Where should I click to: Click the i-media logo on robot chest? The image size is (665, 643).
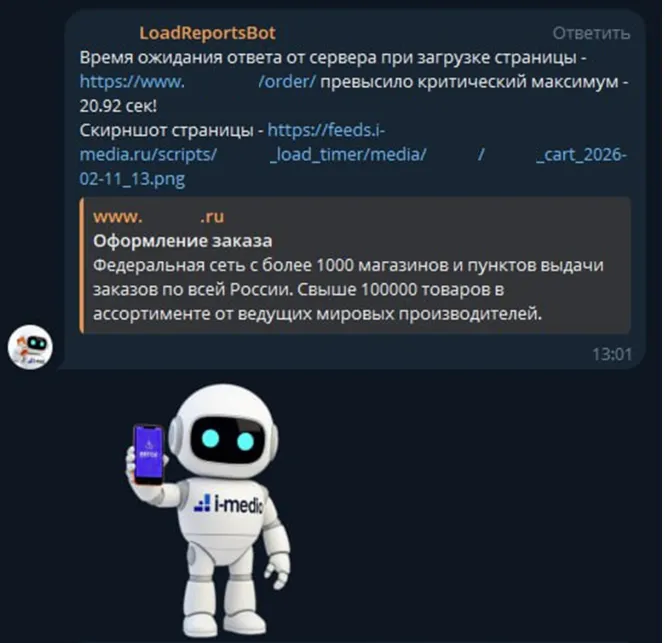(x=228, y=503)
